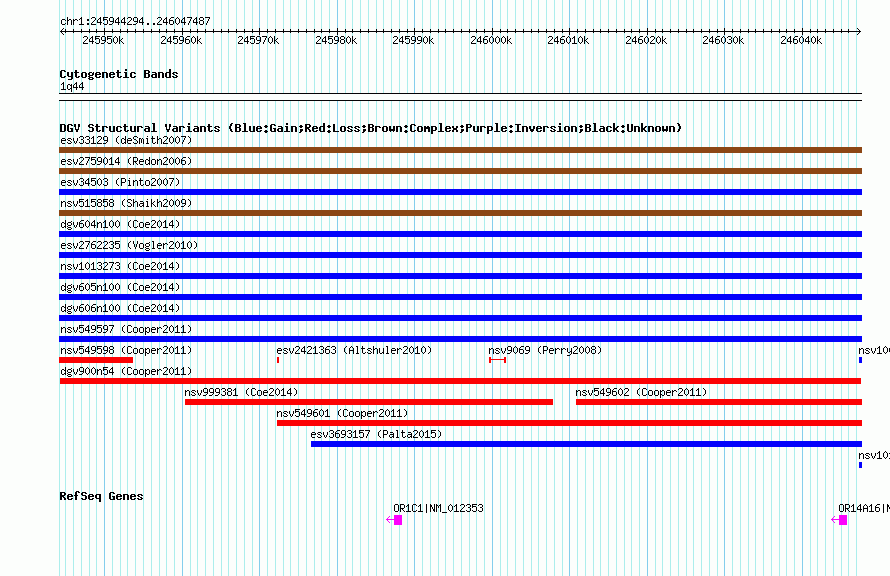Click the red nsv9069 interval marker

[497, 360]
